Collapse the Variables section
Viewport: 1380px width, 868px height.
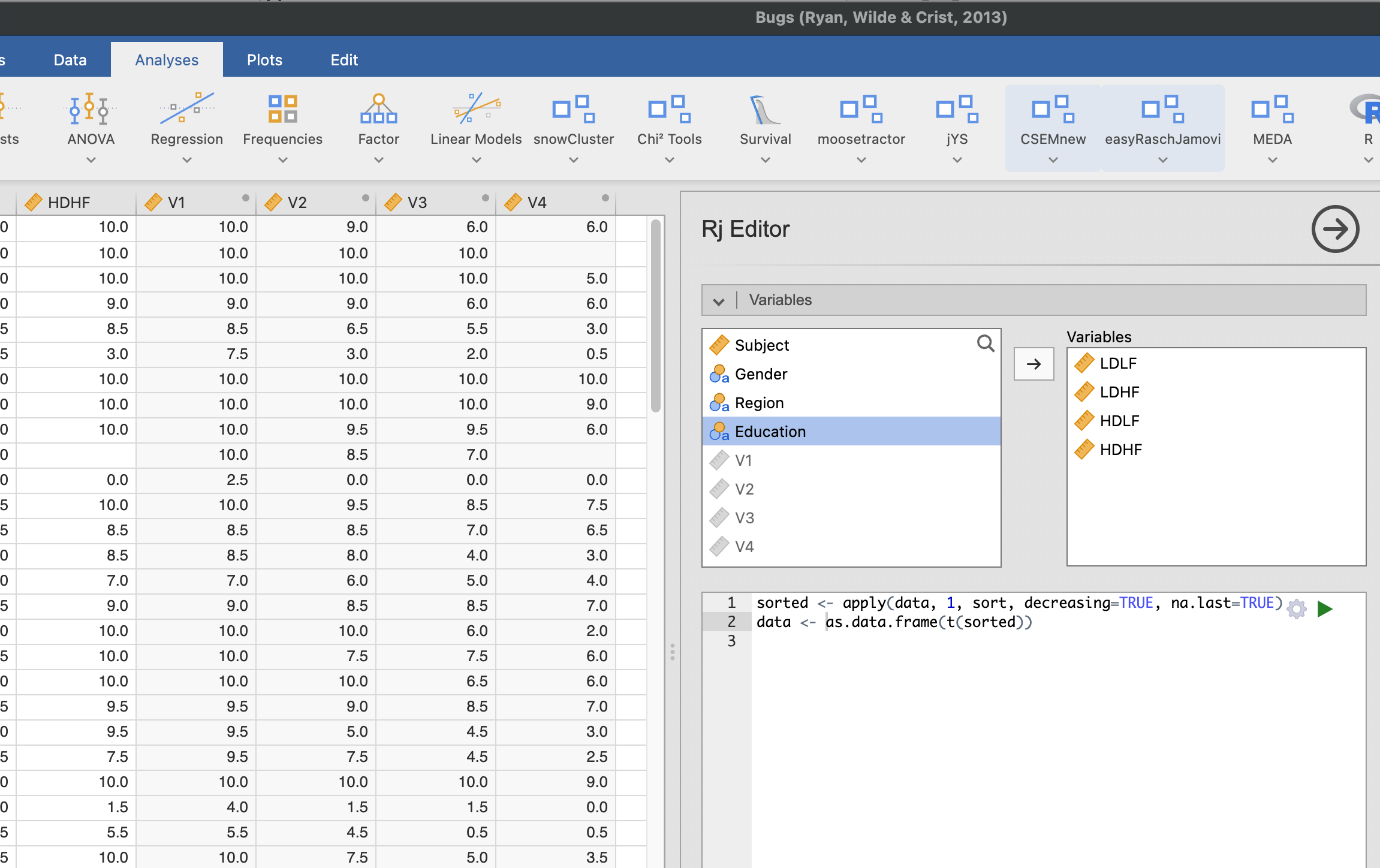(x=719, y=300)
